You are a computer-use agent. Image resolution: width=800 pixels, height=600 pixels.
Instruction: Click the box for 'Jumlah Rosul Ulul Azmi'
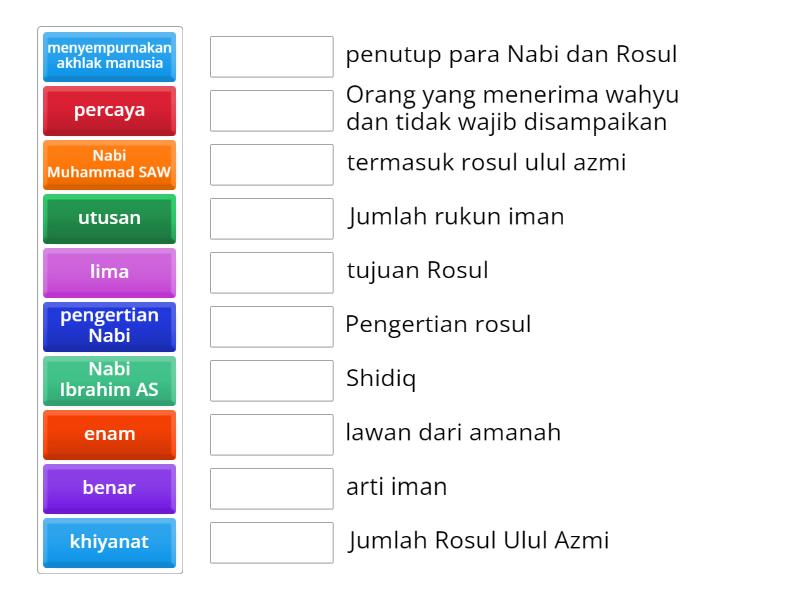pyautogui.click(x=271, y=542)
